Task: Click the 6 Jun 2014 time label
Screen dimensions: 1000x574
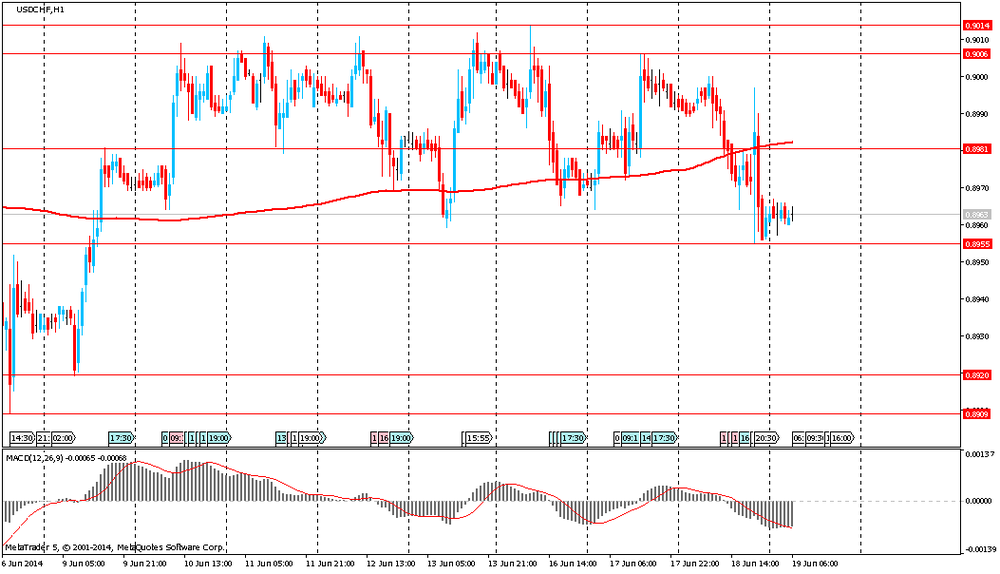Action: [23, 564]
